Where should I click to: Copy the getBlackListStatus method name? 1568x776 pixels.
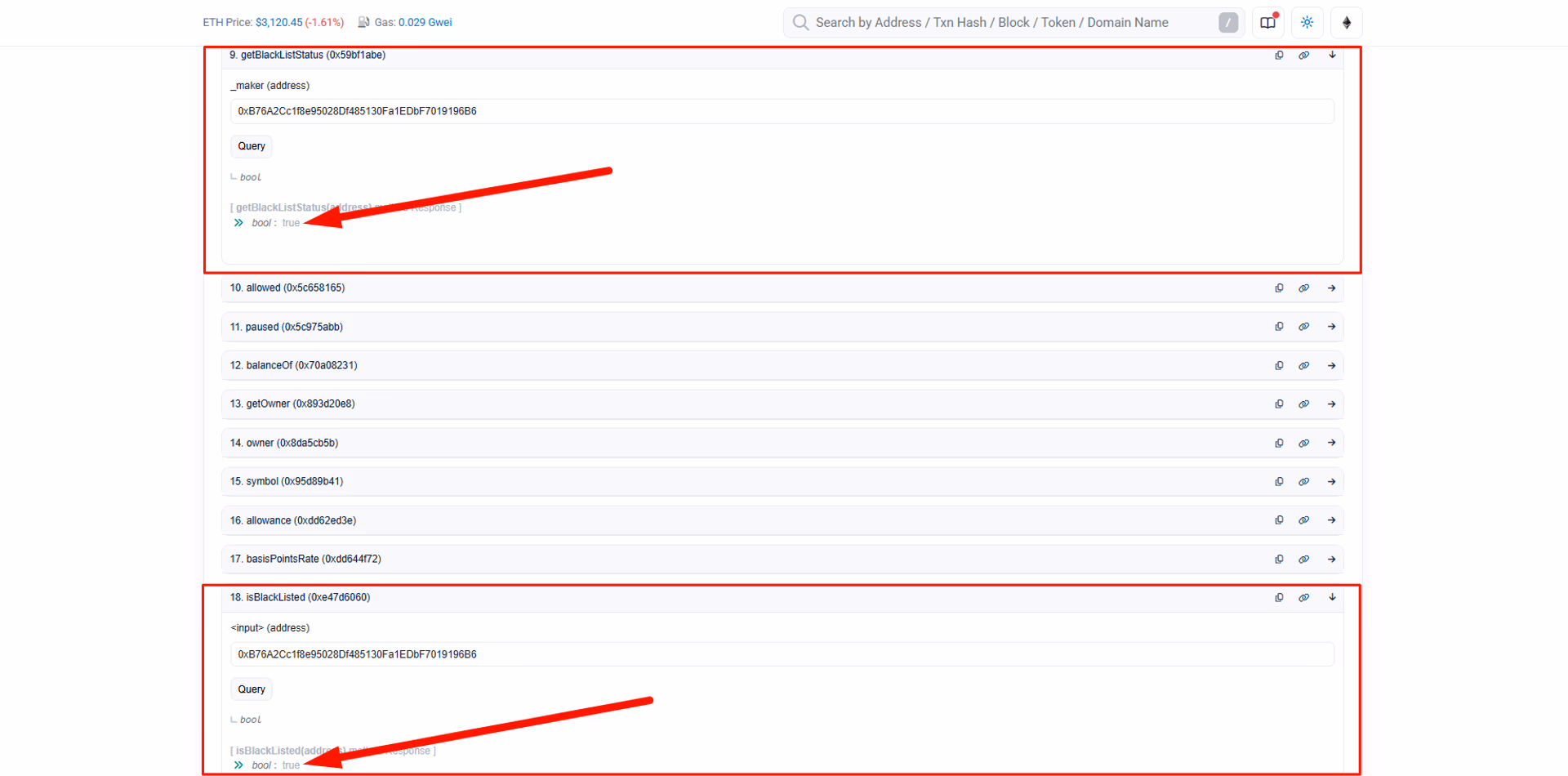tap(1279, 56)
